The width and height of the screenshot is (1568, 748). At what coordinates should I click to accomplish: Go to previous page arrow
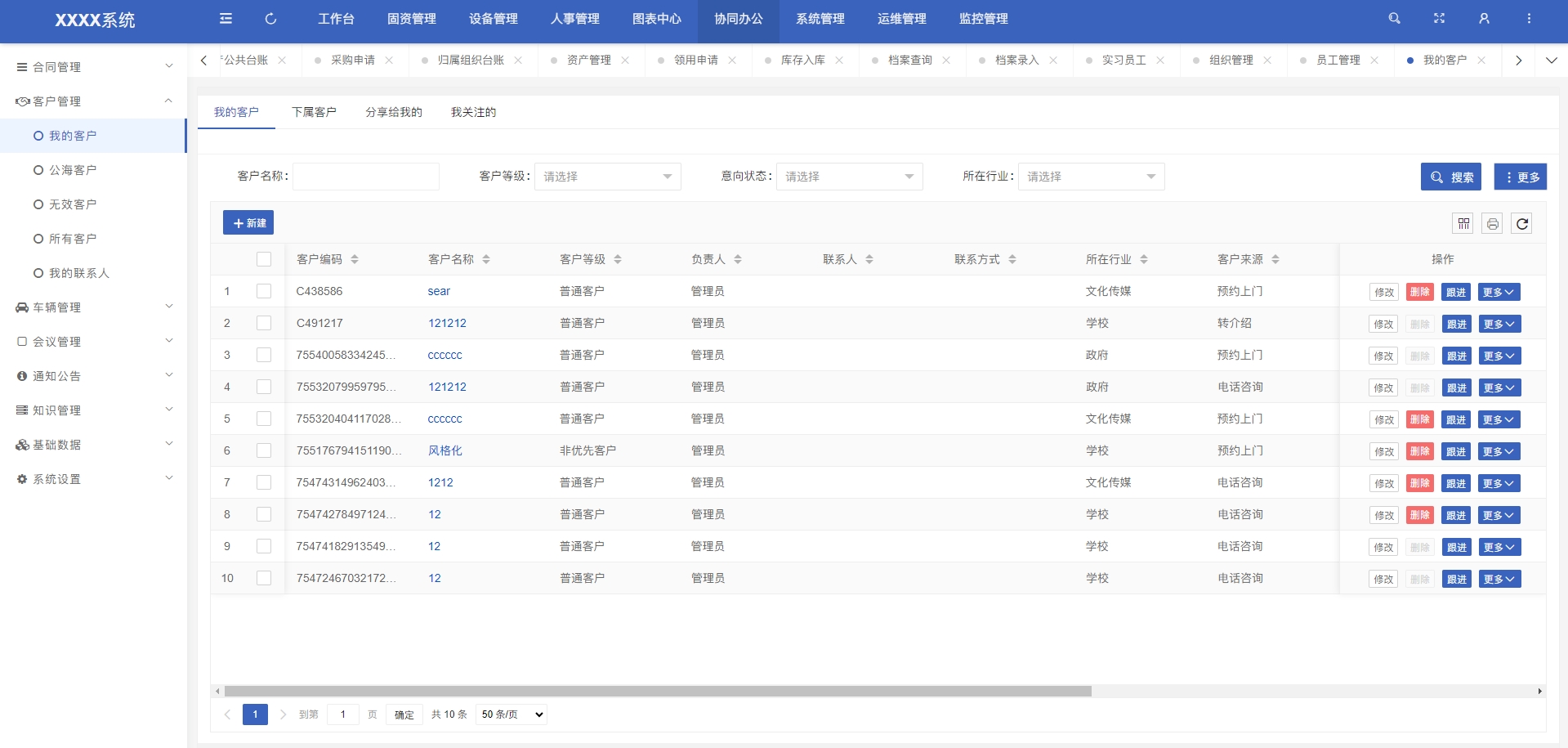228,714
